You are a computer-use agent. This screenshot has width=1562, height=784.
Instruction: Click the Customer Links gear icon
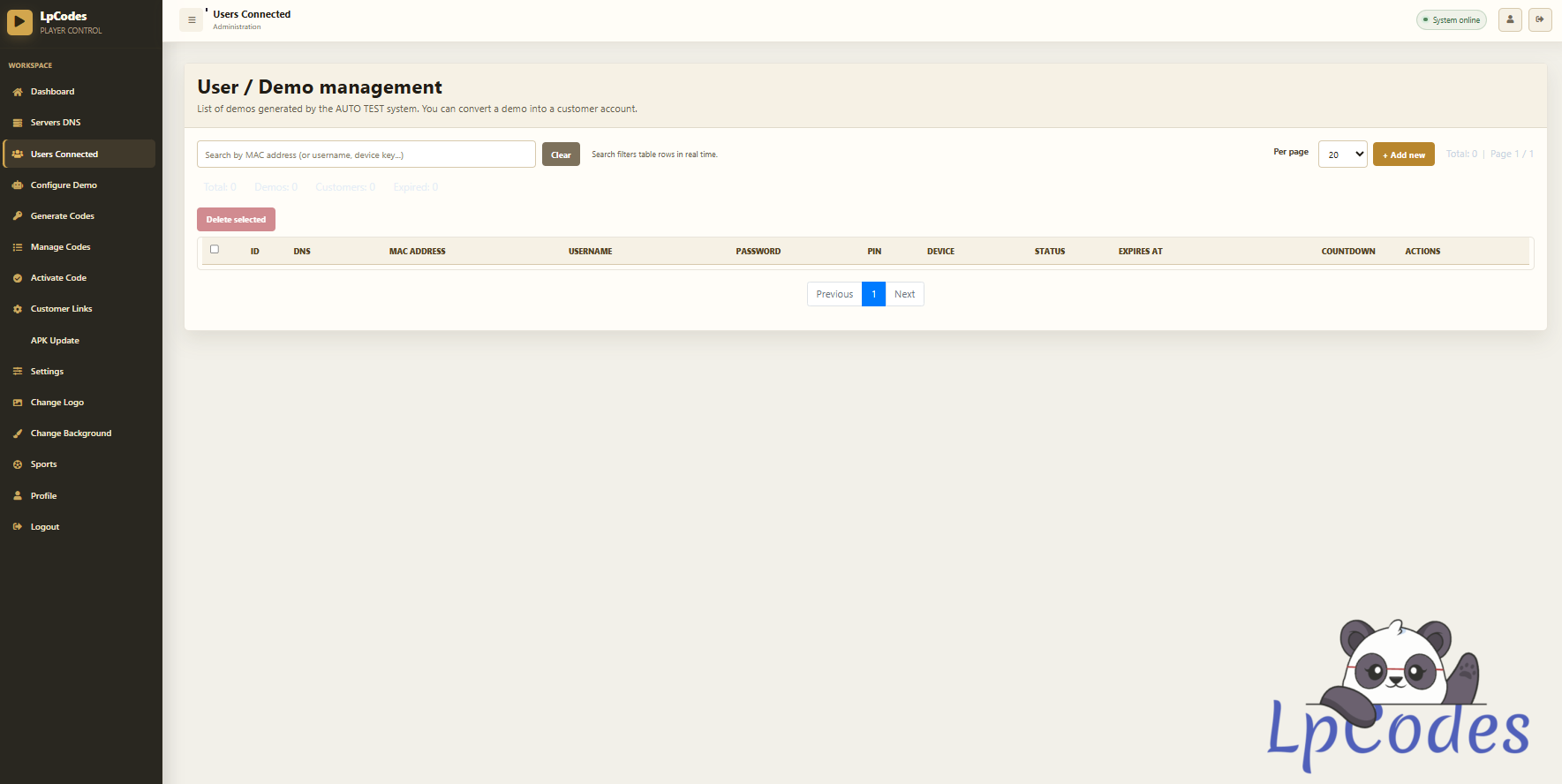pyautogui.click(x=18, y=309)
